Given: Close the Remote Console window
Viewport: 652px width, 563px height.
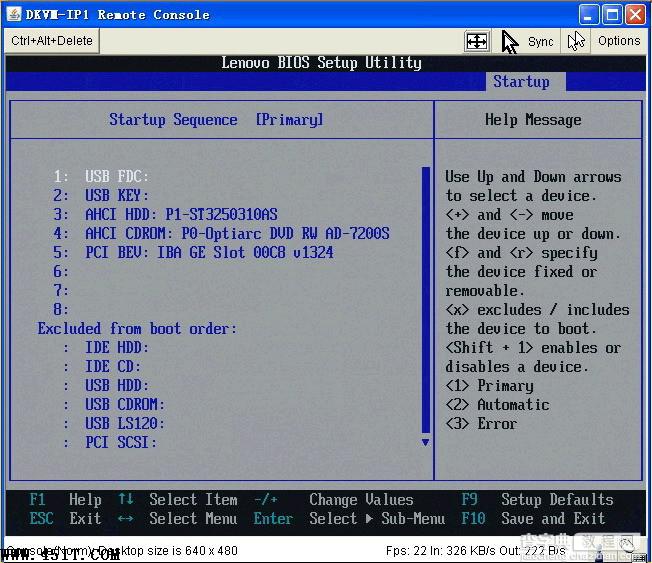Looking at the screenshot, I should tap(635, 15).
